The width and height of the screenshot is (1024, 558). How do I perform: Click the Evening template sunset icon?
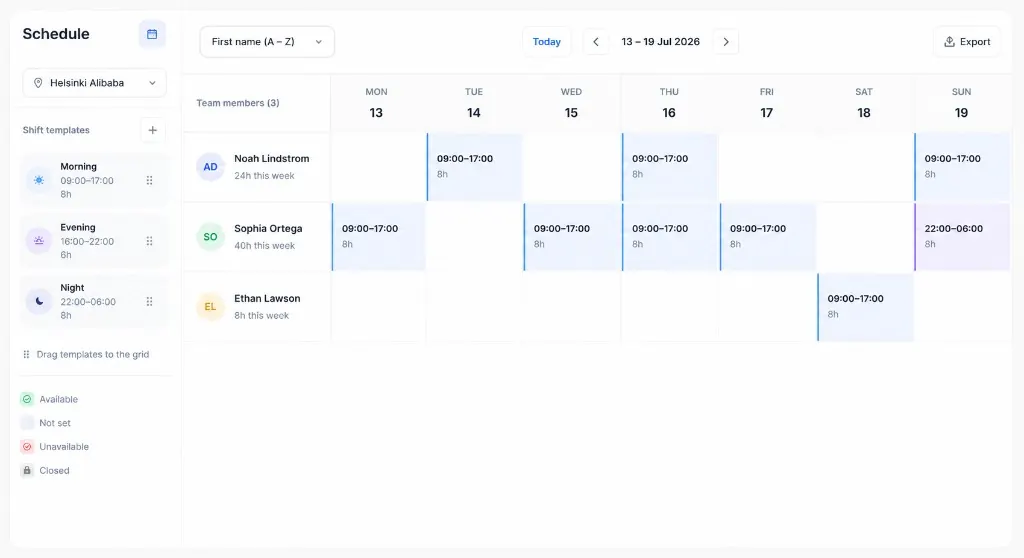tap(39, 241)
